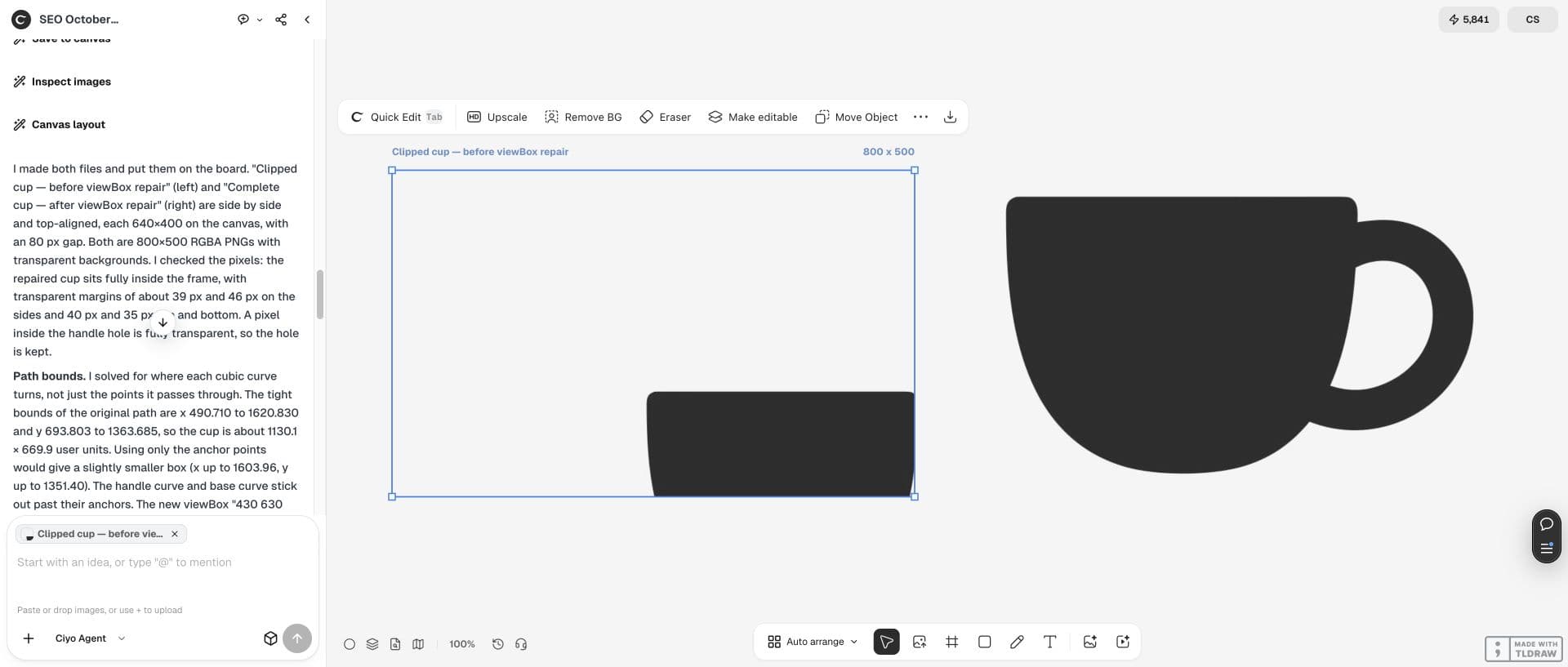Select the rectangle shape tool
Screen dimensions: 1568x667
click(x=984, y=642)
